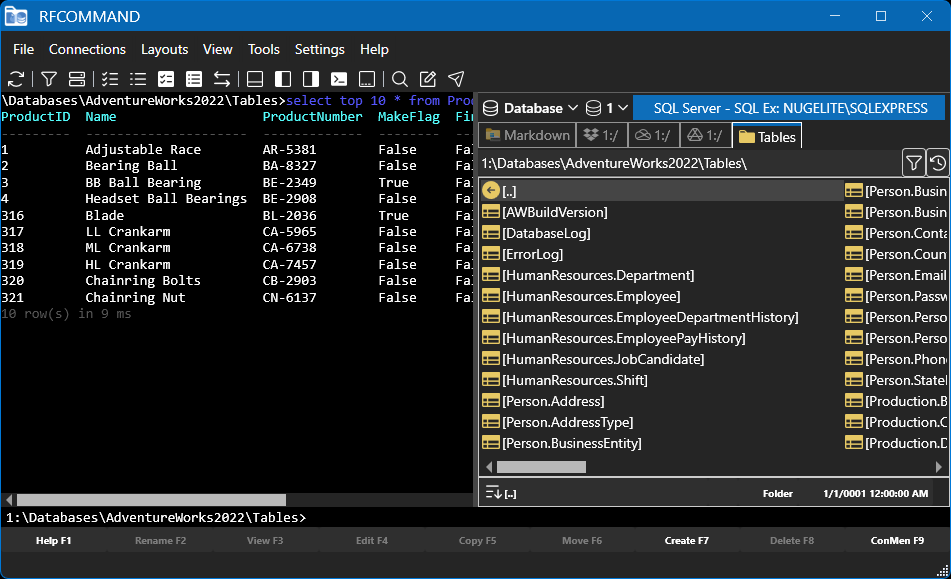
Task: Click the file list scroll left arrow
Action: click(x=489, y=467)
